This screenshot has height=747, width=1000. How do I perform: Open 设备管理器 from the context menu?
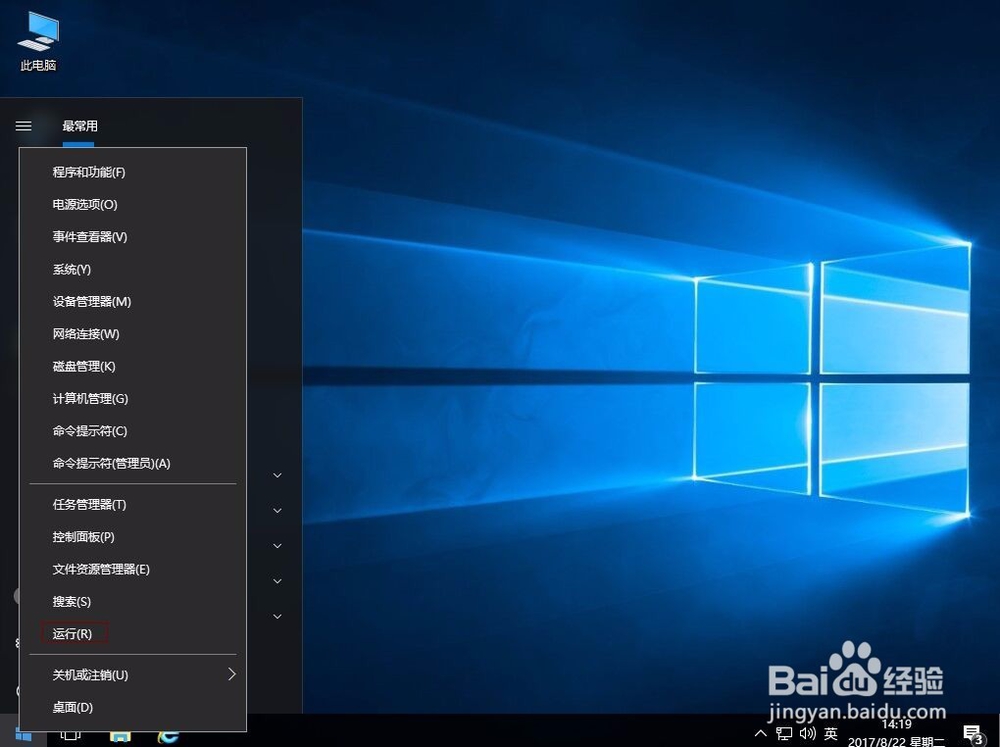pos(91,301)
